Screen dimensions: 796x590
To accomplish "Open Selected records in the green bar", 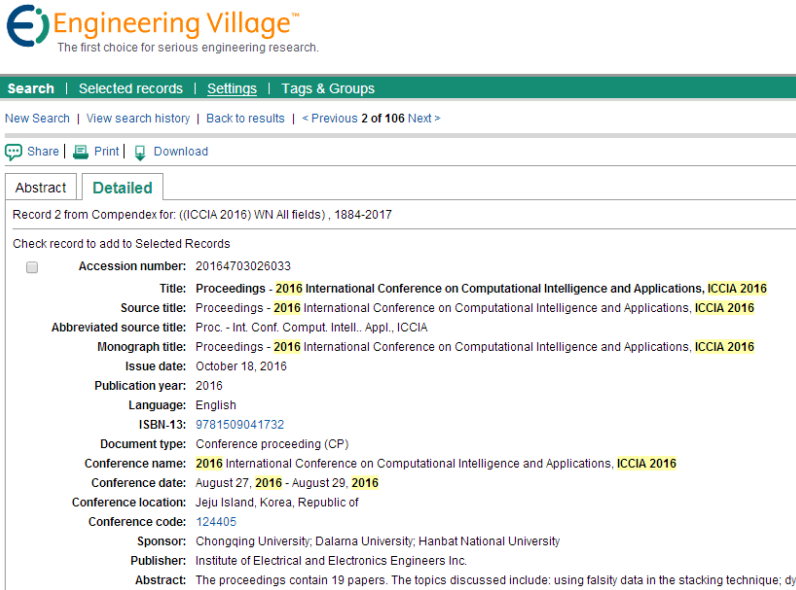I will click(x=130, y=88).
